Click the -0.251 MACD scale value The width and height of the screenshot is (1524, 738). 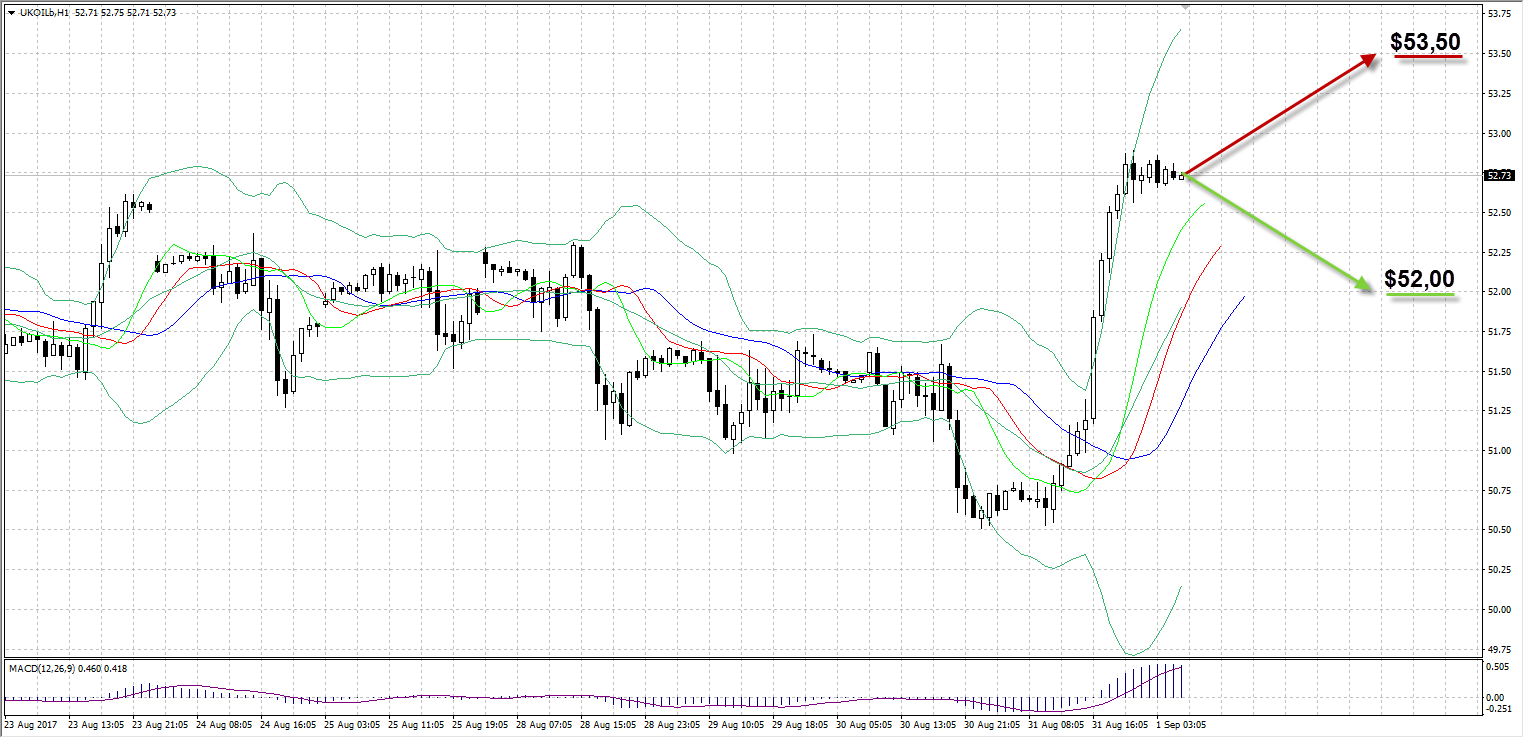tap(1499, 708)
